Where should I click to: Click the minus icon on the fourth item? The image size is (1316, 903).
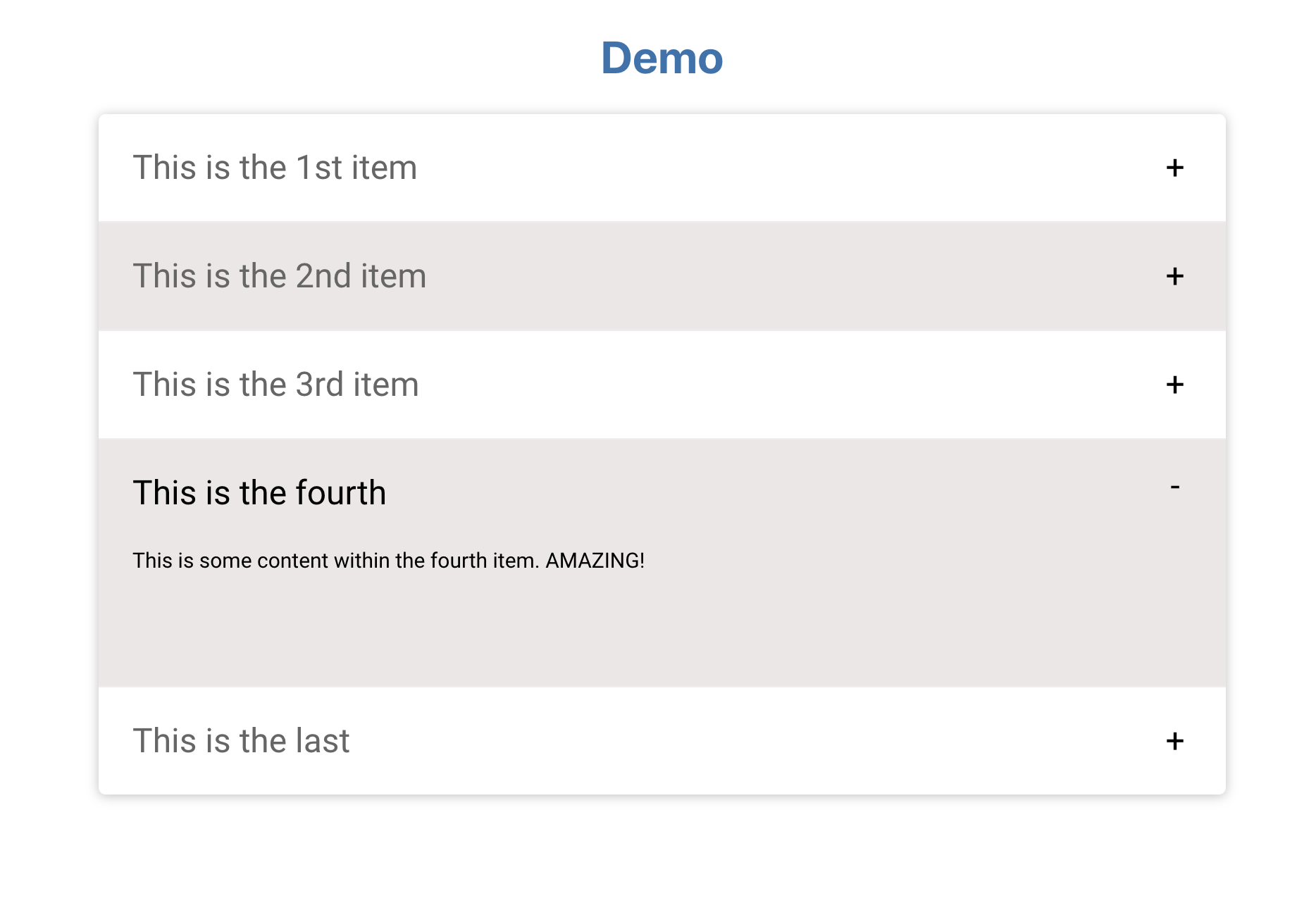[1174, 487]
